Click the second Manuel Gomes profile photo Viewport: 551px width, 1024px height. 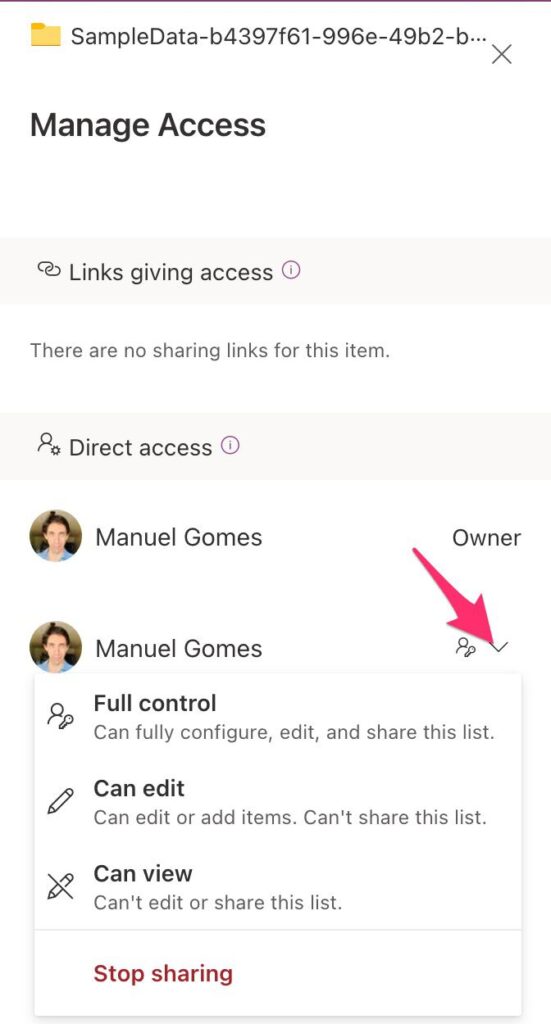(x=56, y=647)
